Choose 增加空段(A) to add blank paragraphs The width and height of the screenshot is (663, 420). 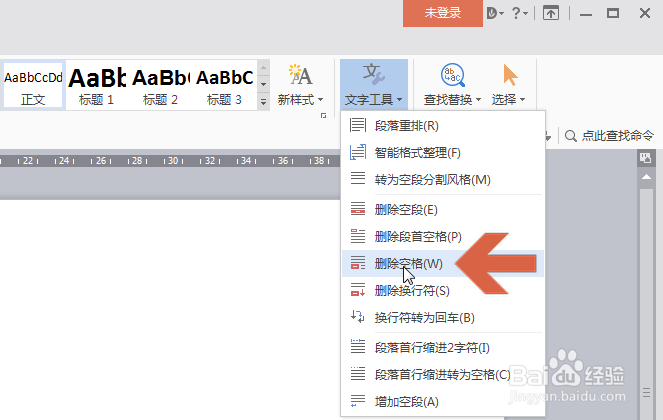click(443, 402)
